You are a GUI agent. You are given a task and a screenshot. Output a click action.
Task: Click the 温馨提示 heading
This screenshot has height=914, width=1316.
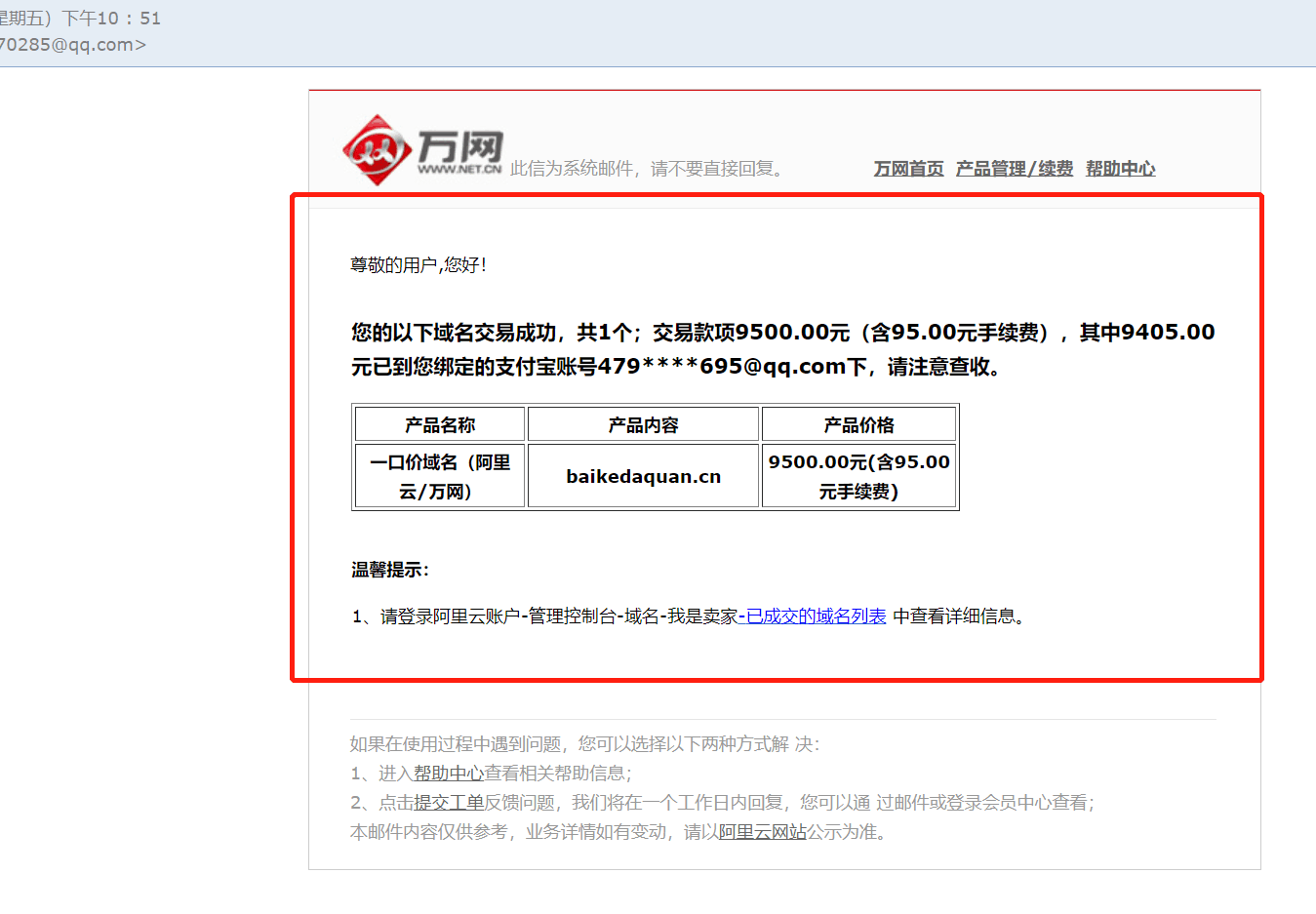[390, 570]
